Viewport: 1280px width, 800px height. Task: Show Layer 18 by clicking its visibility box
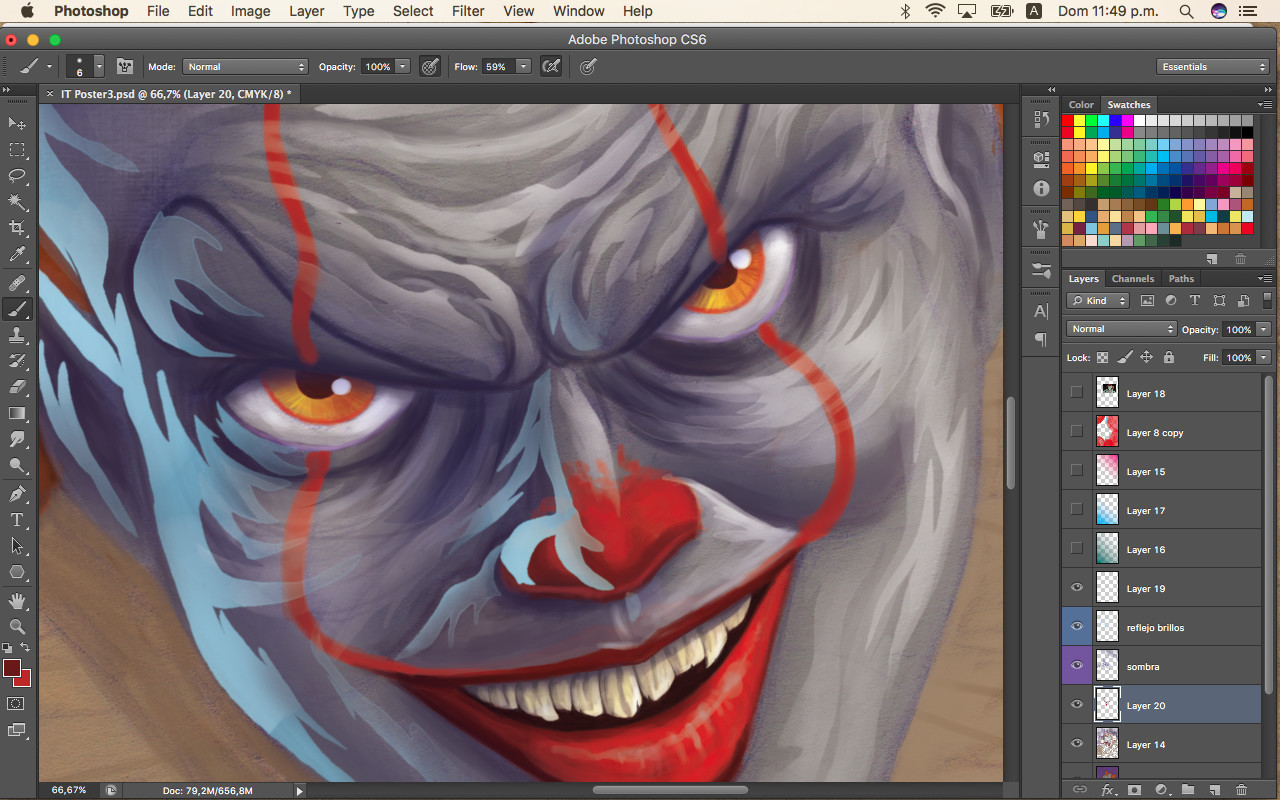pyautogui.click(x=1076, y=393)
